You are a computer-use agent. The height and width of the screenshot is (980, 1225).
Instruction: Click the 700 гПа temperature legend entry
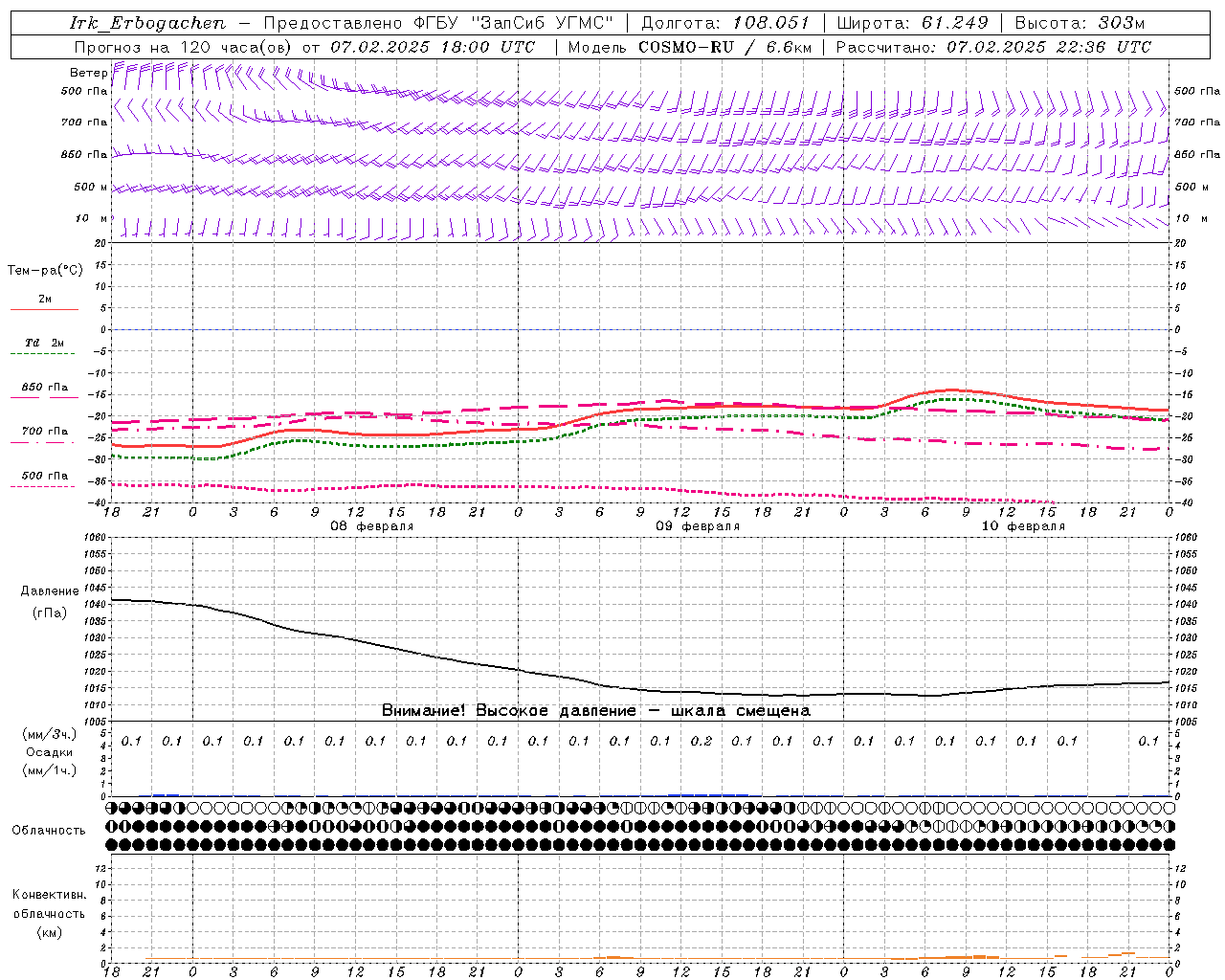click(45, 432)
